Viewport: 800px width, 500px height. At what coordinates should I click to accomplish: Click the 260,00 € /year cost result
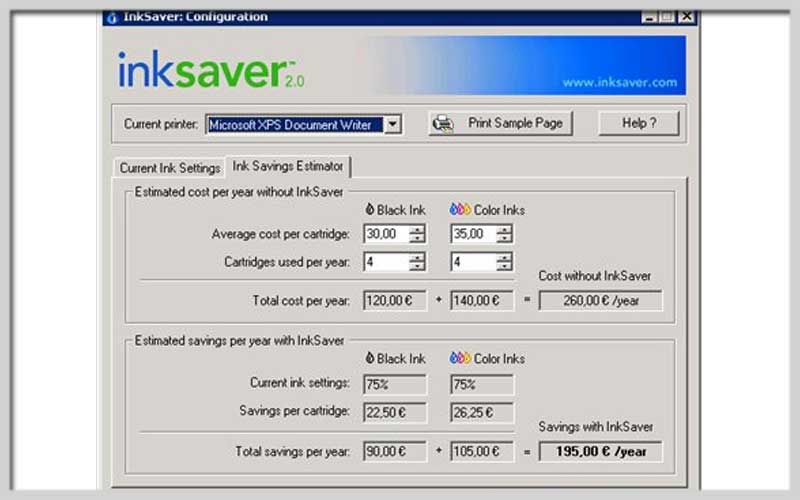pyautogui.click(x=601, y=301)
